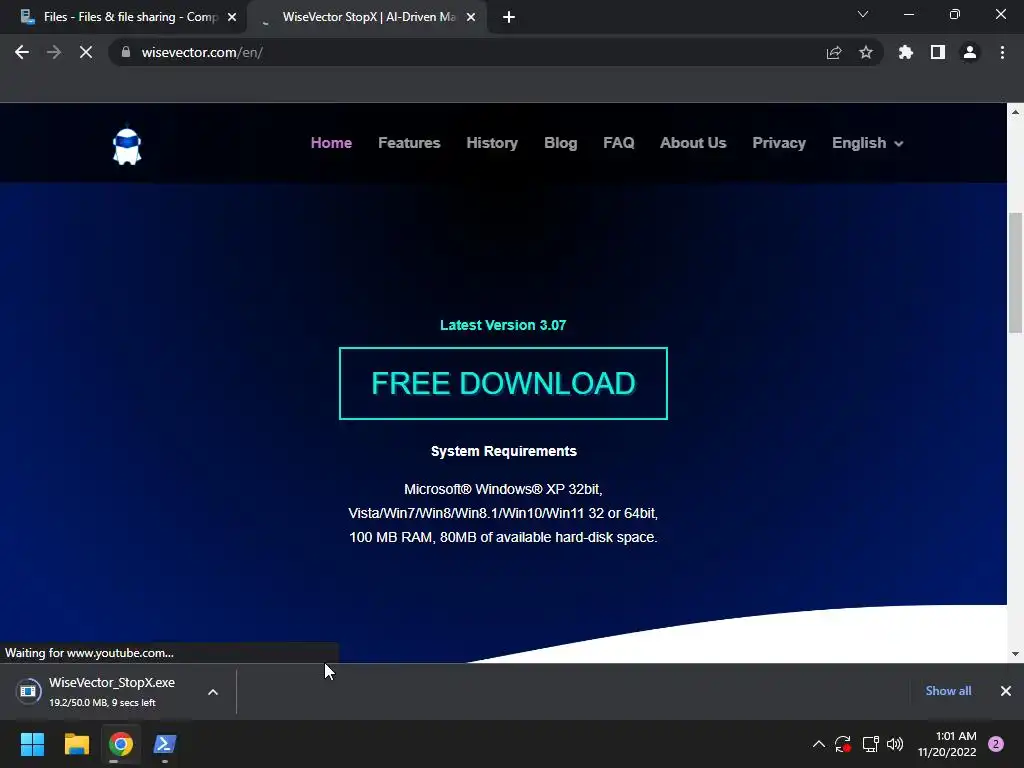
Task: Go to Home nav item
Action: (x=331, y=143)
